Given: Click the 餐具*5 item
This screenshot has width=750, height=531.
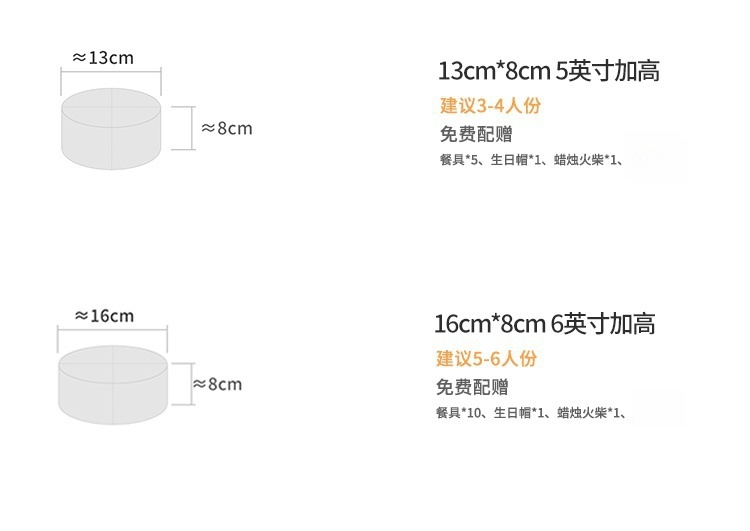Looking at the screenshot, I should point(461,159).
